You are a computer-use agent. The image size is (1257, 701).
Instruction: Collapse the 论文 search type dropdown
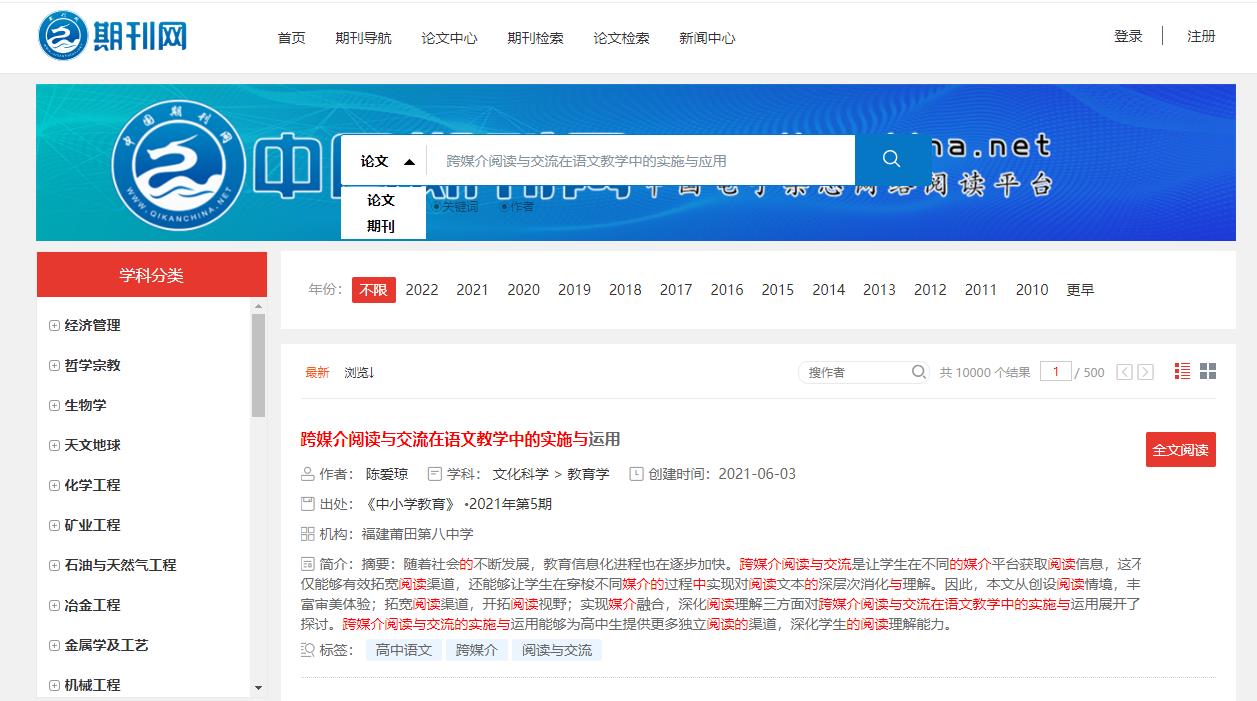(x=387, y=161)
